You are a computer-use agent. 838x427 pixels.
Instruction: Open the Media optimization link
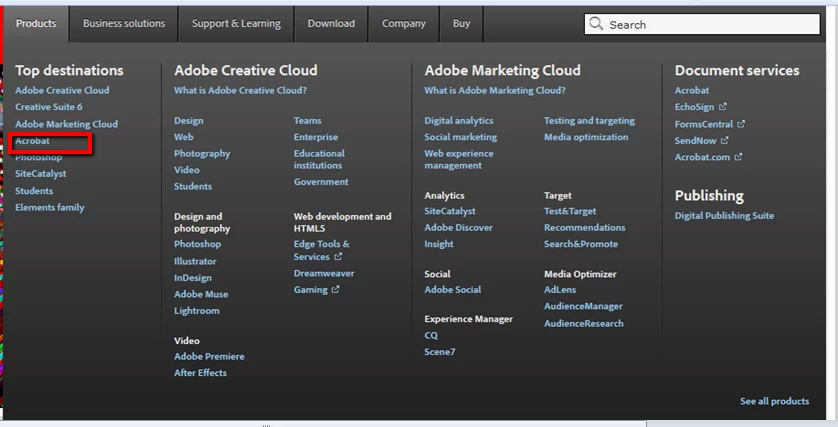pyautogui.click(x=586, y=137)
